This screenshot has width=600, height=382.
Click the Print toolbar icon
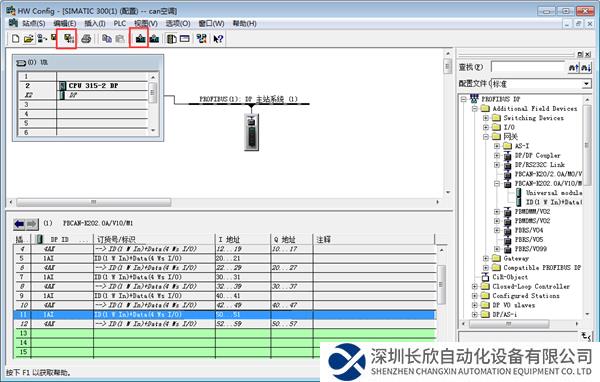click(x=86, y=39)
